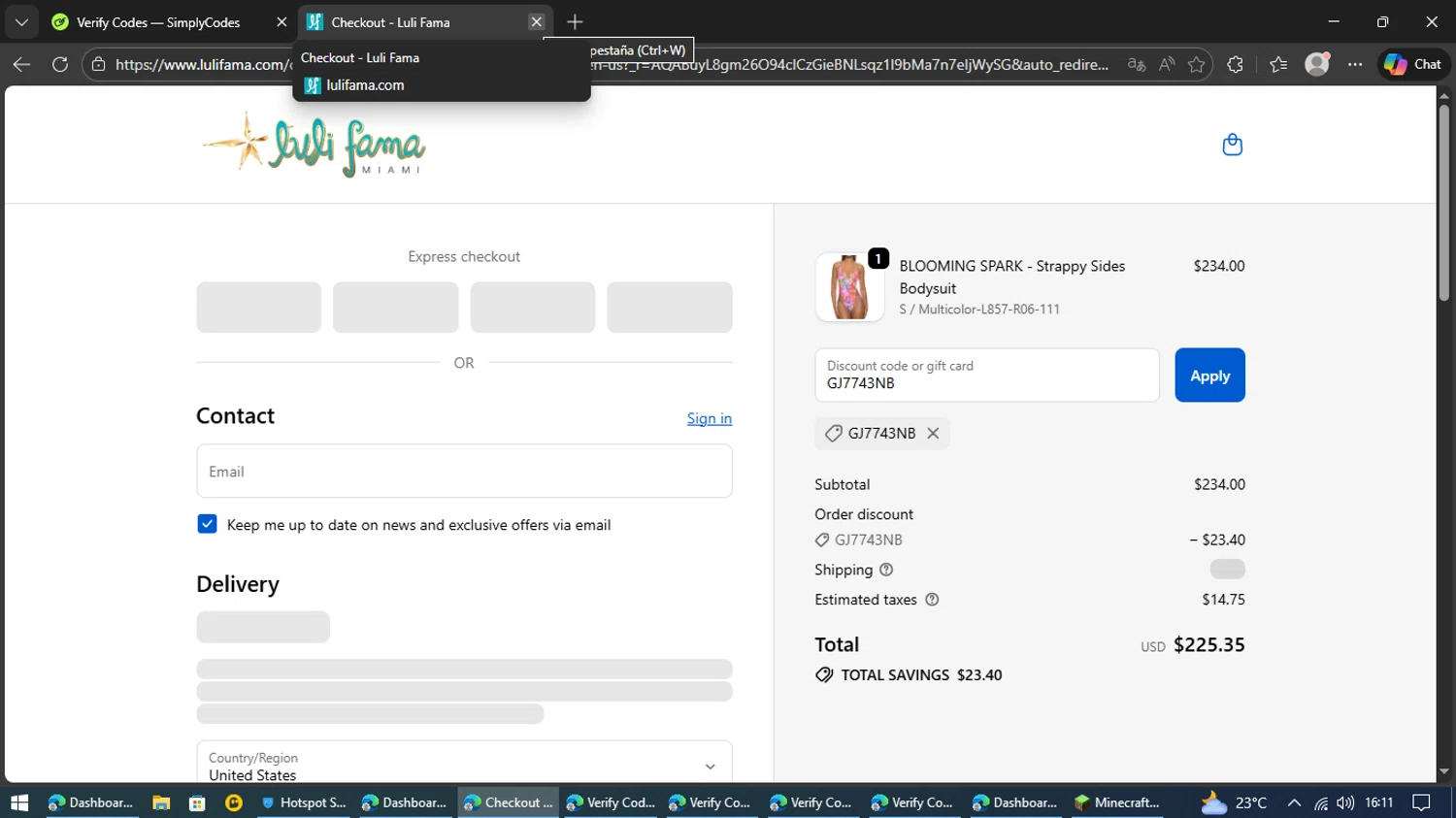Add this page to favorites star
The width and height of the screenshot is (1456, 818).
(x=1196, y=64)
